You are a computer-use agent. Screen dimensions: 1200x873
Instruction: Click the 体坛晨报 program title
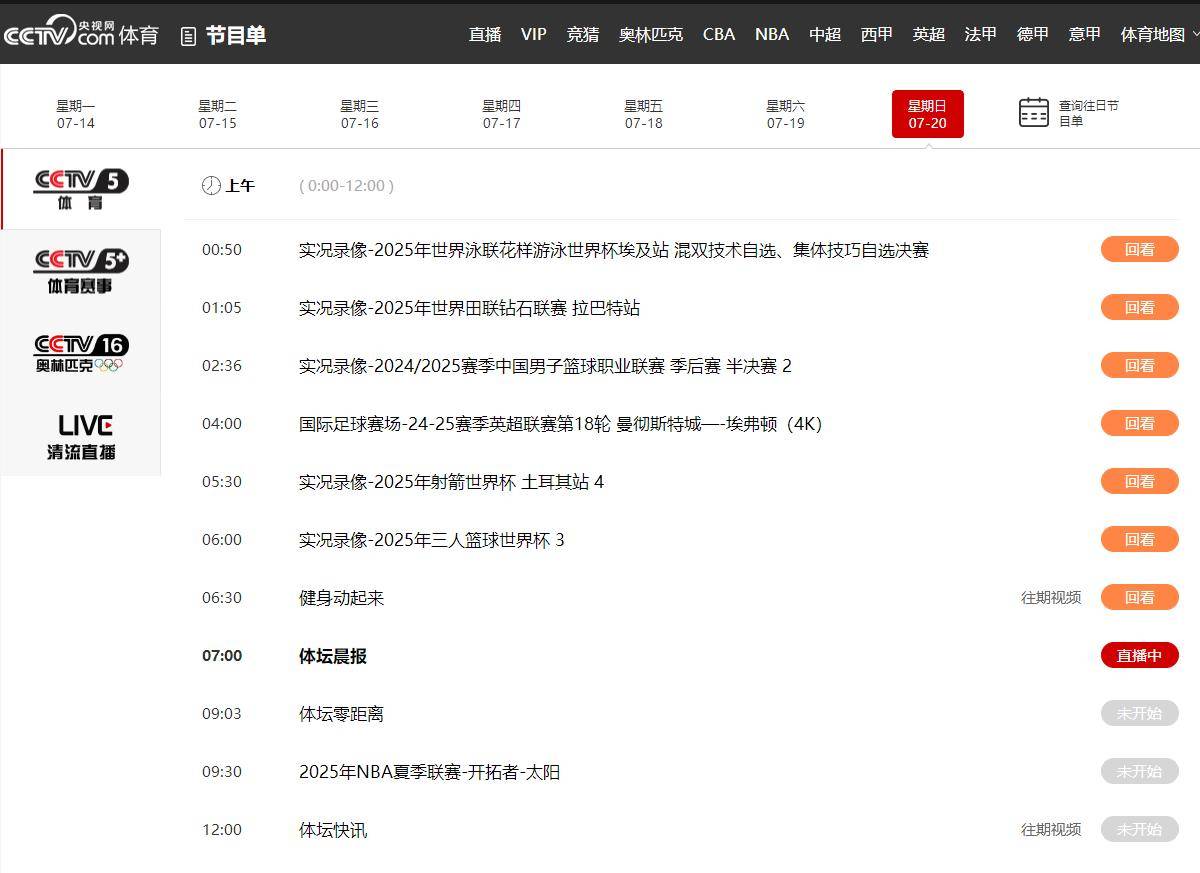pos(333,656)
